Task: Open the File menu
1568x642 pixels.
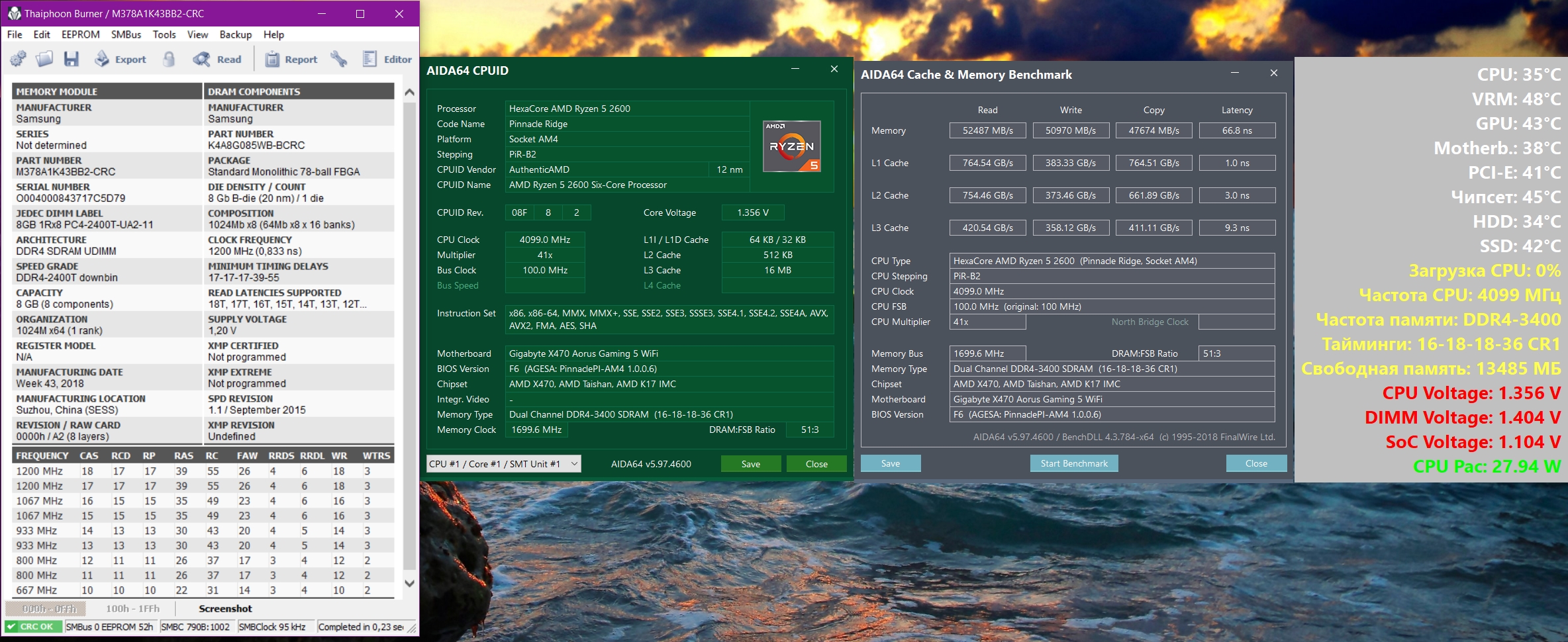Action: pos(15,34)
